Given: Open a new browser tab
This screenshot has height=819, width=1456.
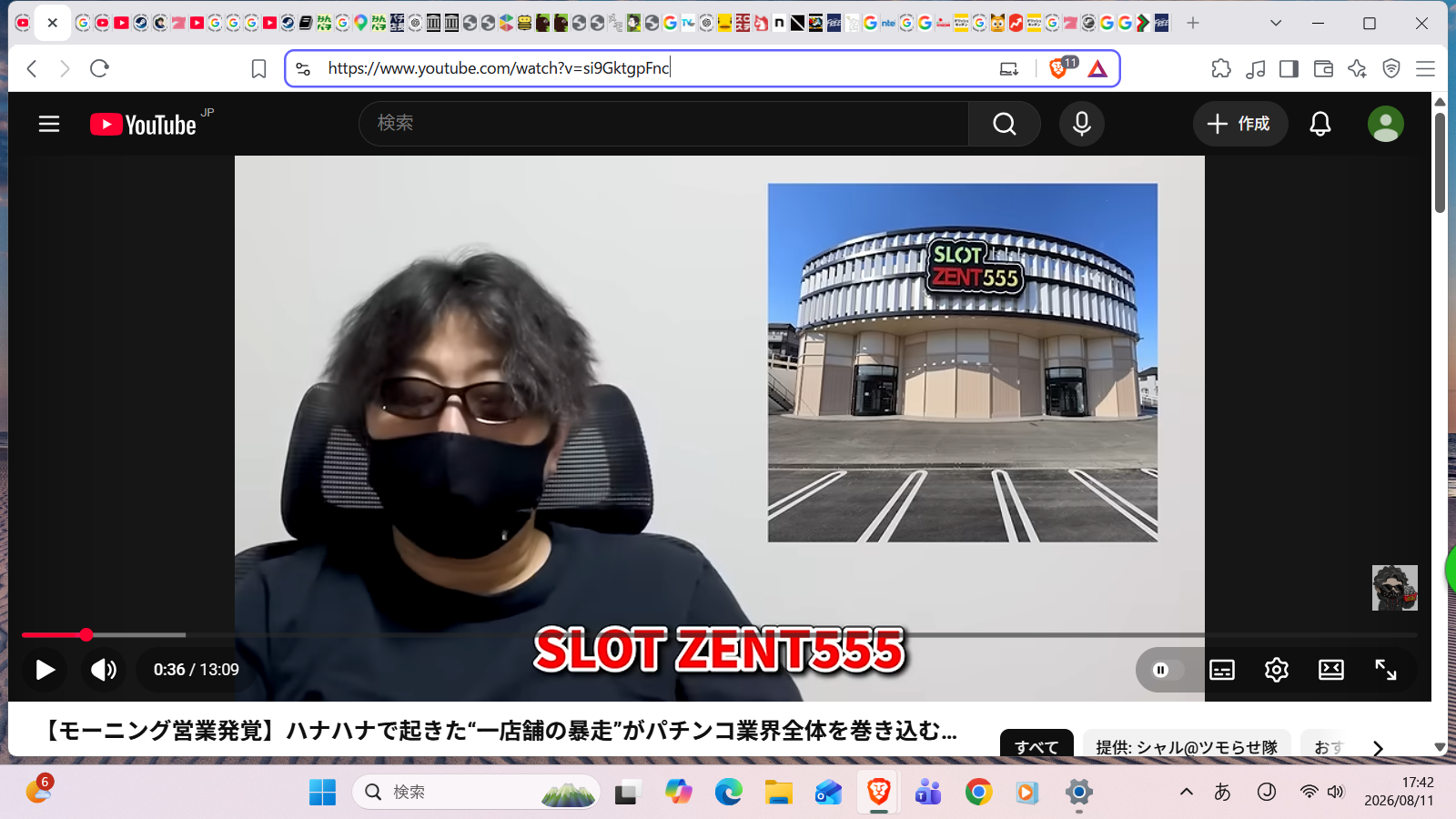Looking at the screenshot, I should pyautogui.click(x=1193, y=23).
